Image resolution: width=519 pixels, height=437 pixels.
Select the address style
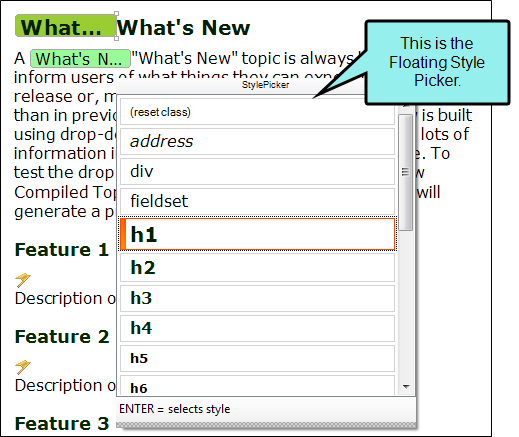pos(257,141)
